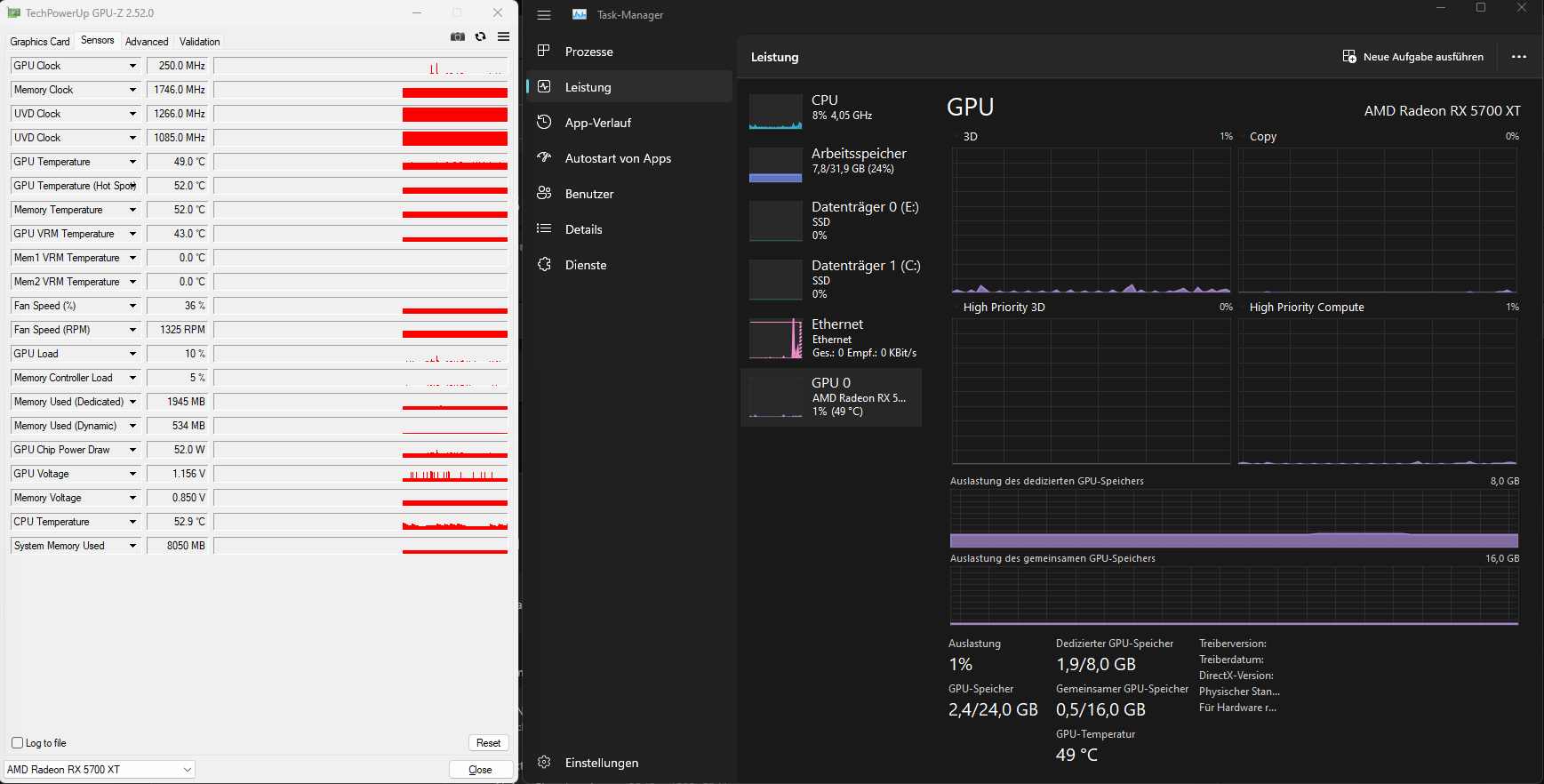Open Einstellungen in Task-Manager
This screenshot has height=784, width=1544.
(629, 763)
